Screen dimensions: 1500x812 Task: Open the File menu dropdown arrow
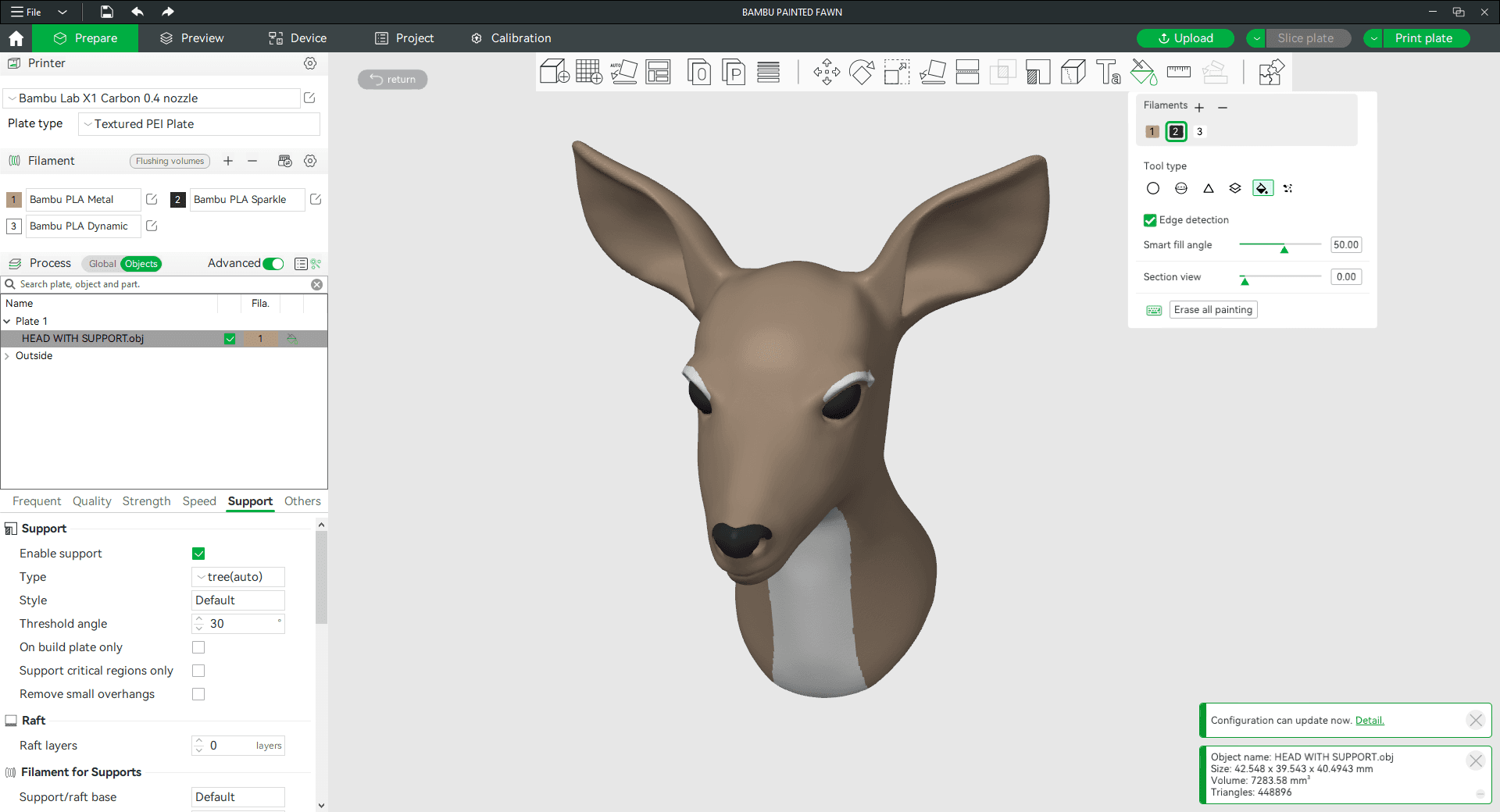62,12
